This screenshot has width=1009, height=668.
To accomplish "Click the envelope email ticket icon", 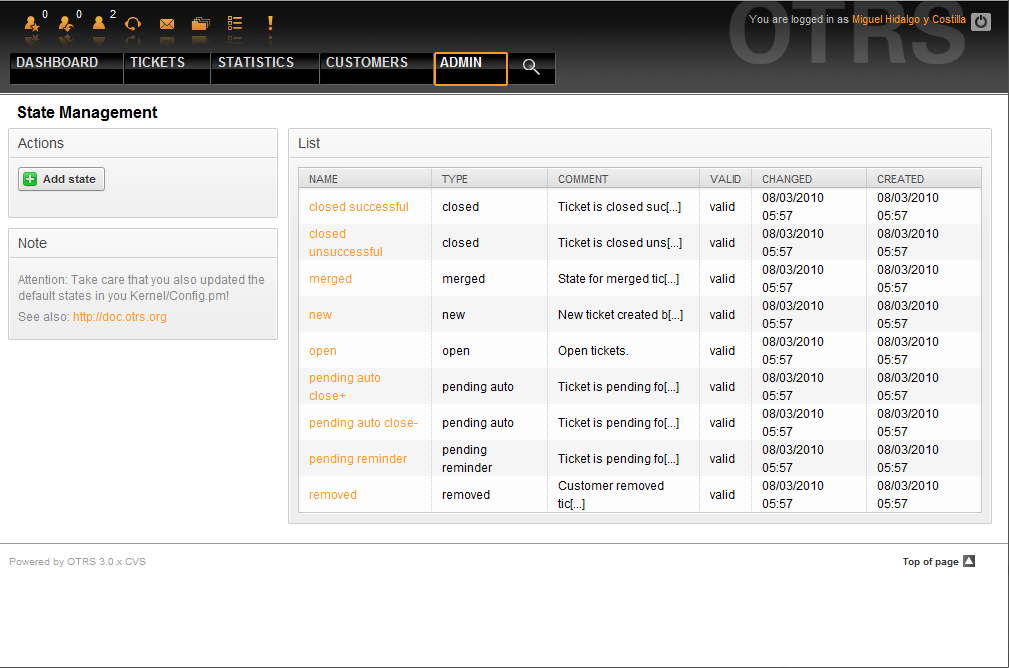I will [167, 23].
